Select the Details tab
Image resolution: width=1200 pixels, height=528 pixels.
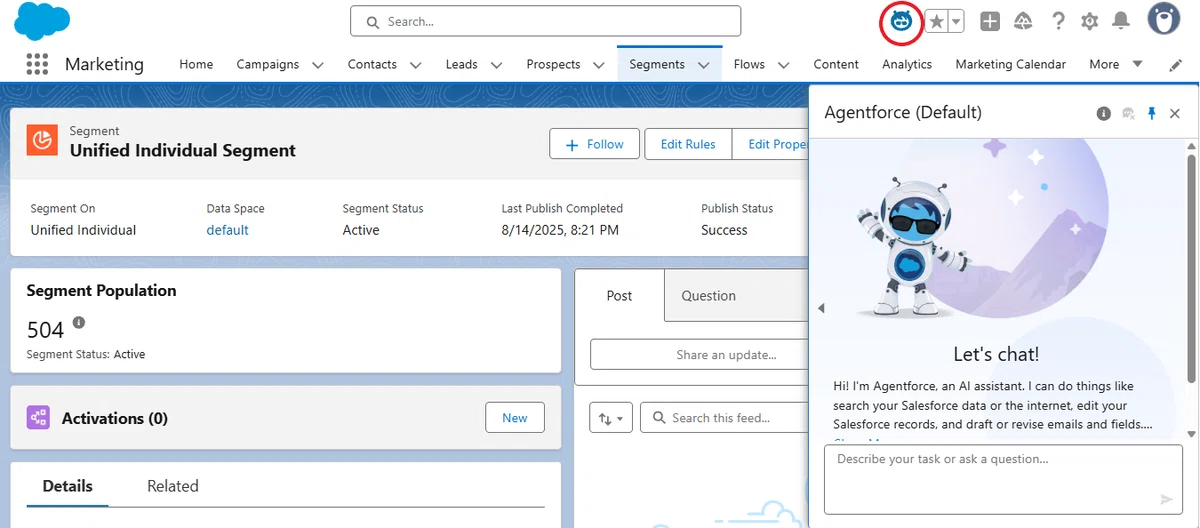pos(68,486)
